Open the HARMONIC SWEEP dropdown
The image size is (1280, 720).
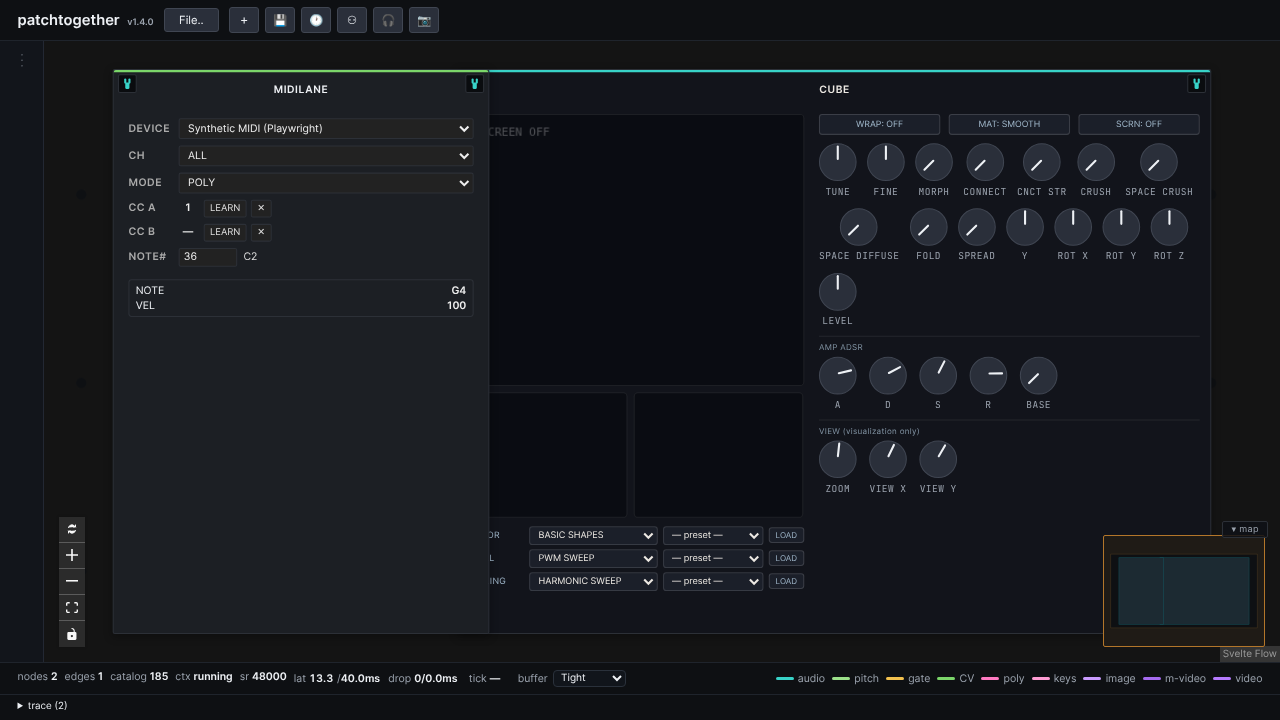click(593, 581)
